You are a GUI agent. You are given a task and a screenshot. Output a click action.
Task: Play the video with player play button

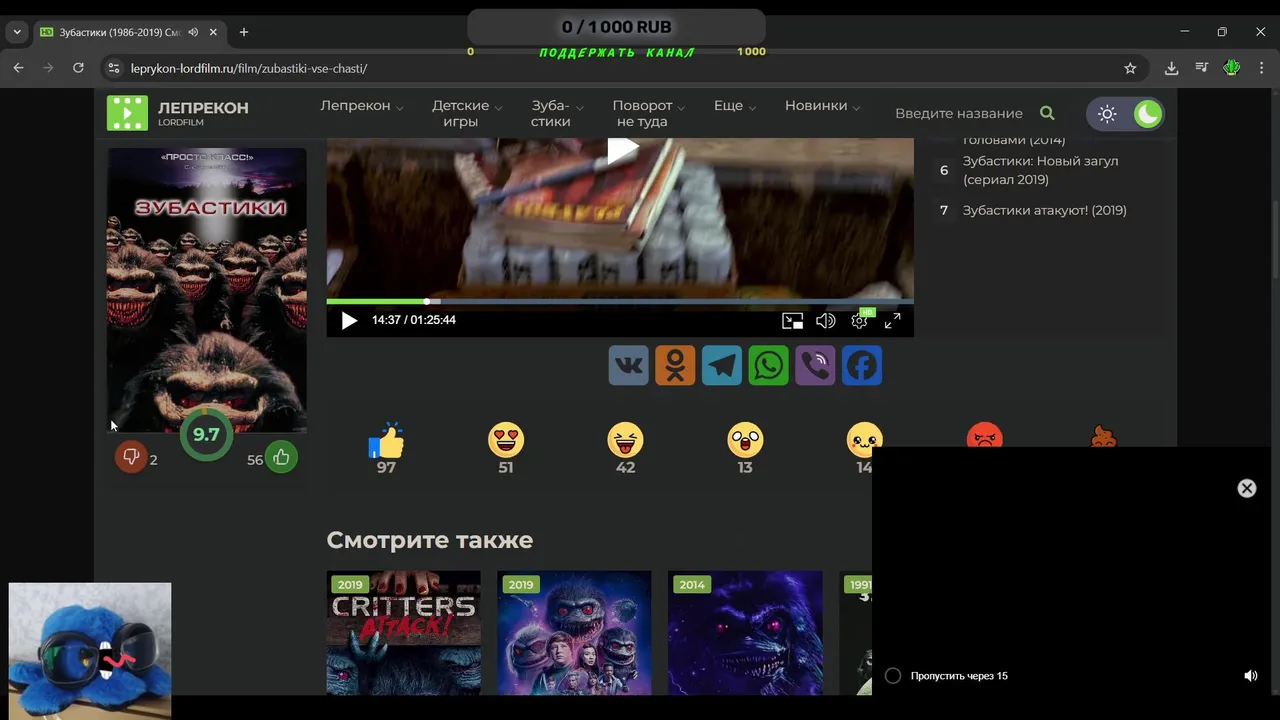pyautogui.click(x=349, y=321)
